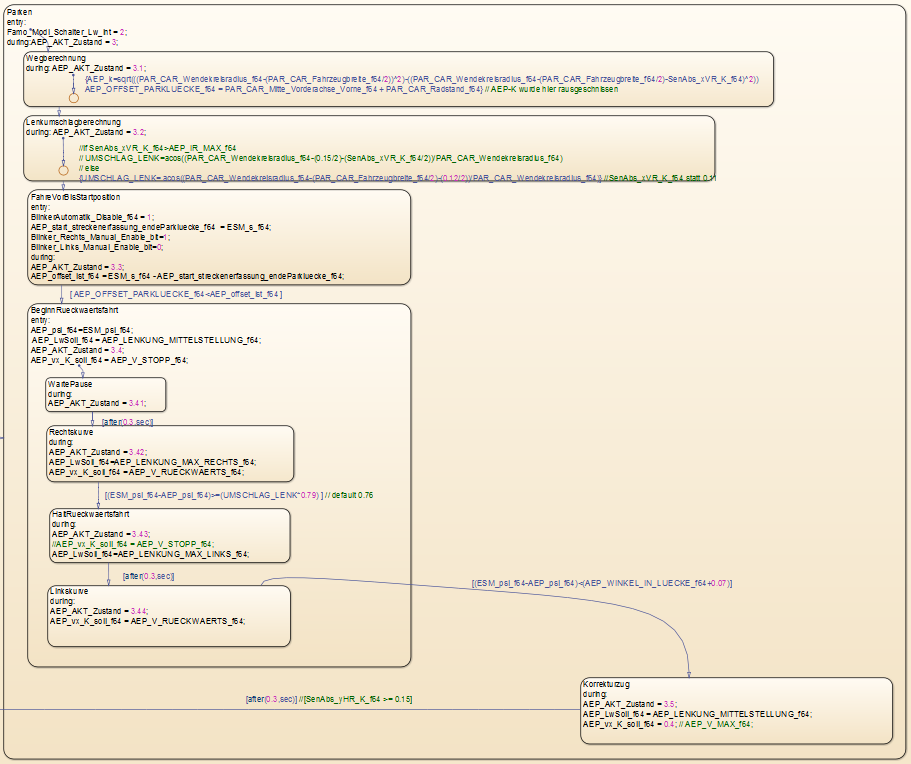
Task: Select the junction circle inside Lenkumschlagberechnung
Action: tap(63, 172)
